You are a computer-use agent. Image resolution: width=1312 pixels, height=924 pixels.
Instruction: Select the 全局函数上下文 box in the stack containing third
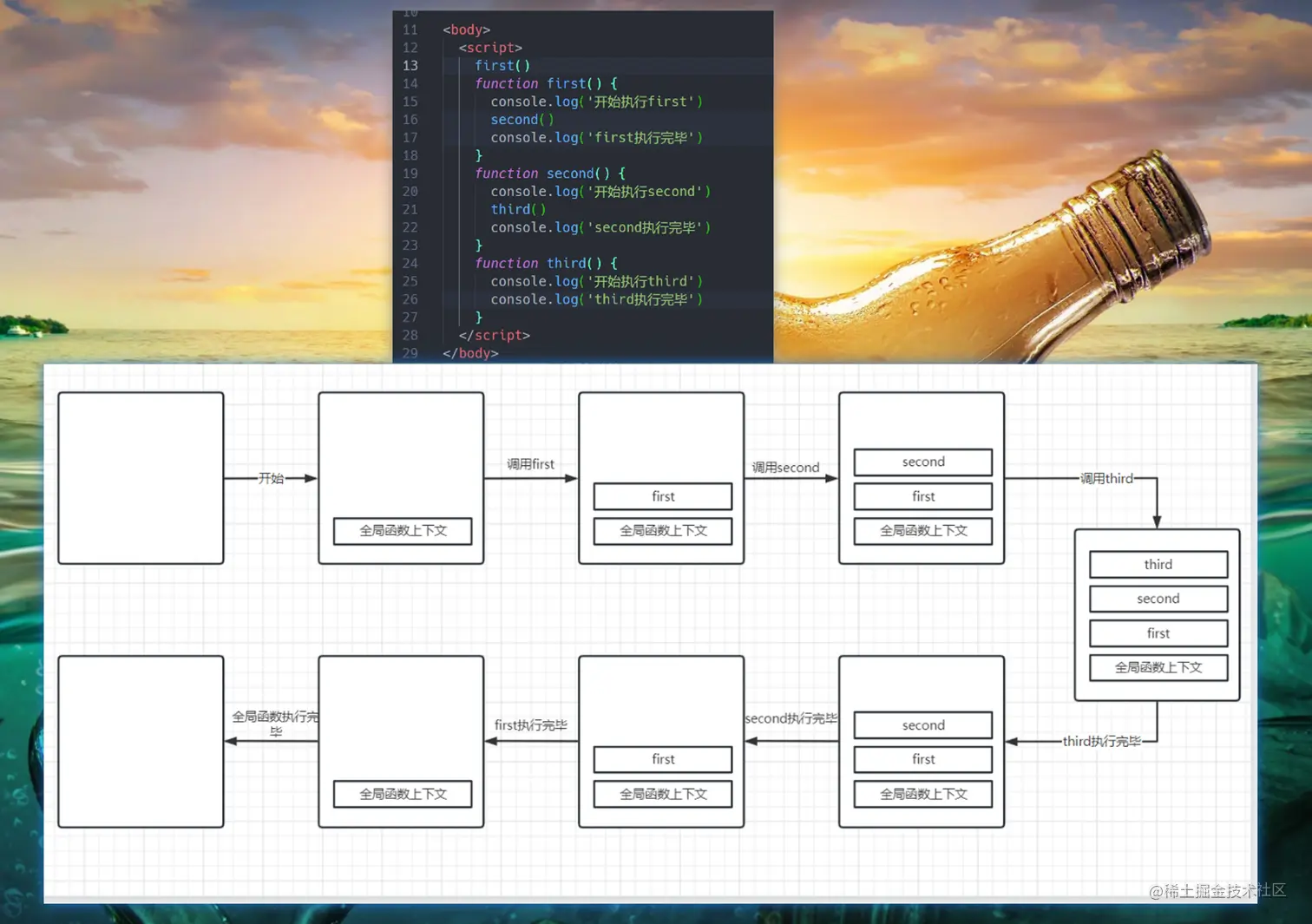click(1158, 667)
